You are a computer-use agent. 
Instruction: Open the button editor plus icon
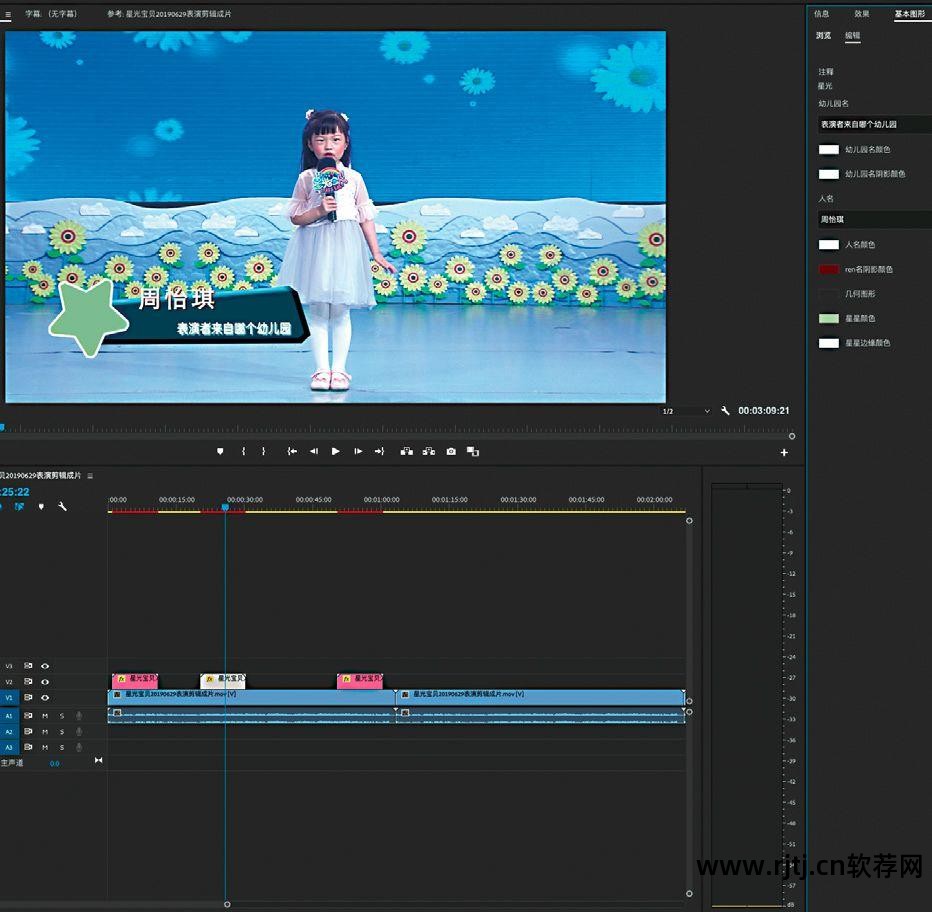point(784,452)
